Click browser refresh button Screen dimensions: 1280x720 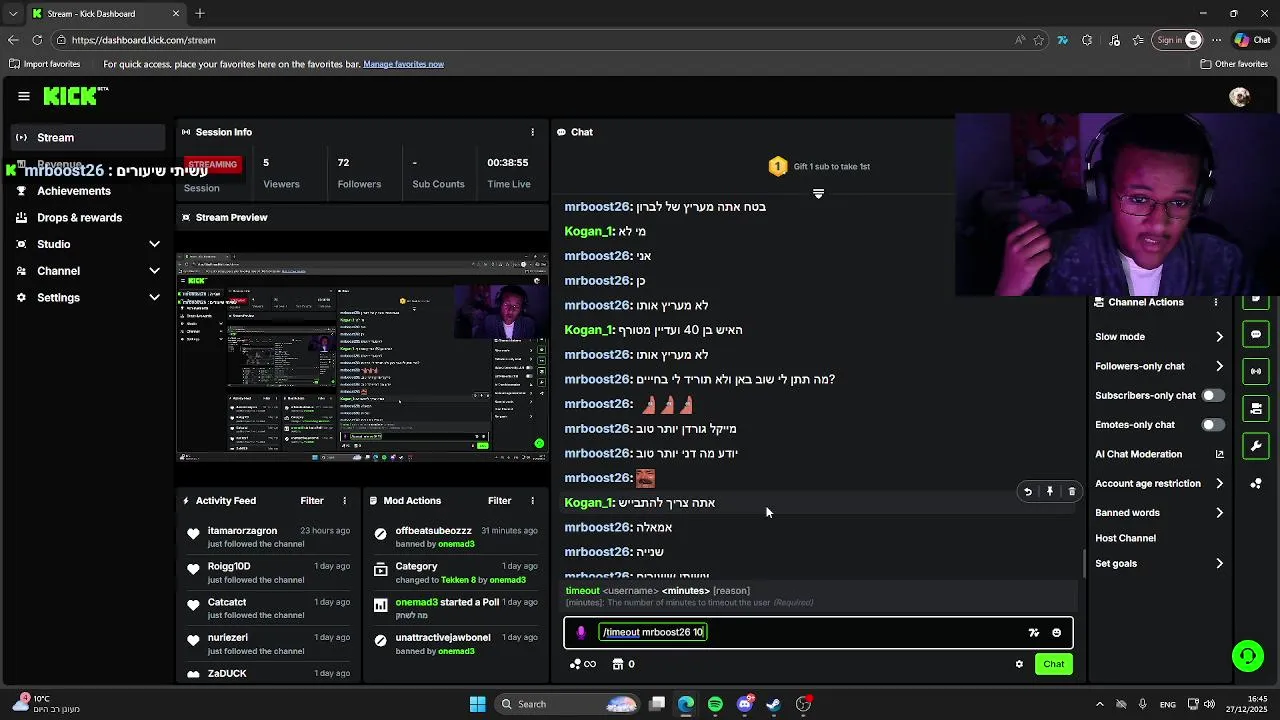(x=37, y=40)
